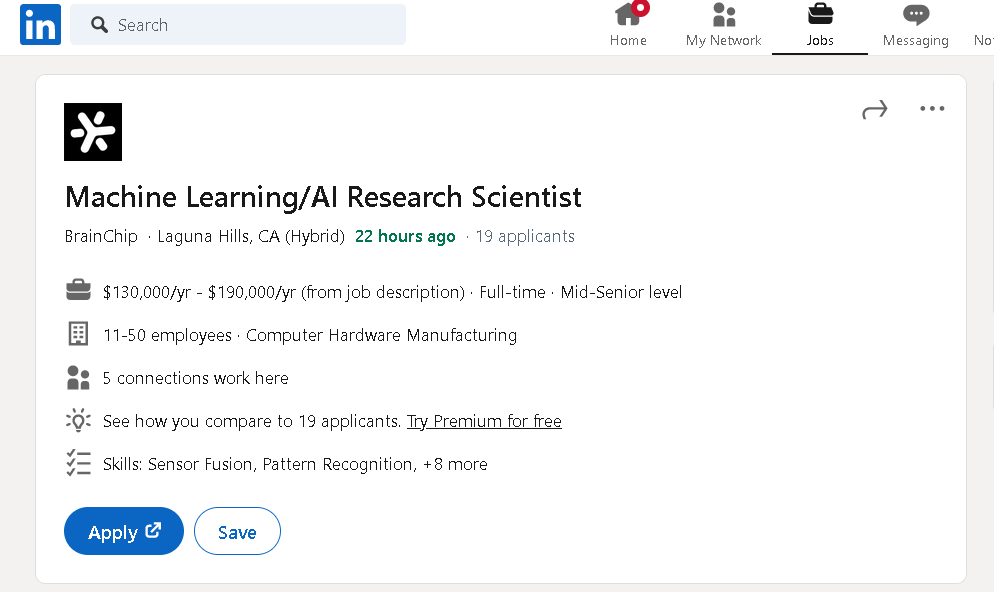Open the BrainChip company link
The height and width of the screenshot is (592, 994).
[x=101, y=237]
